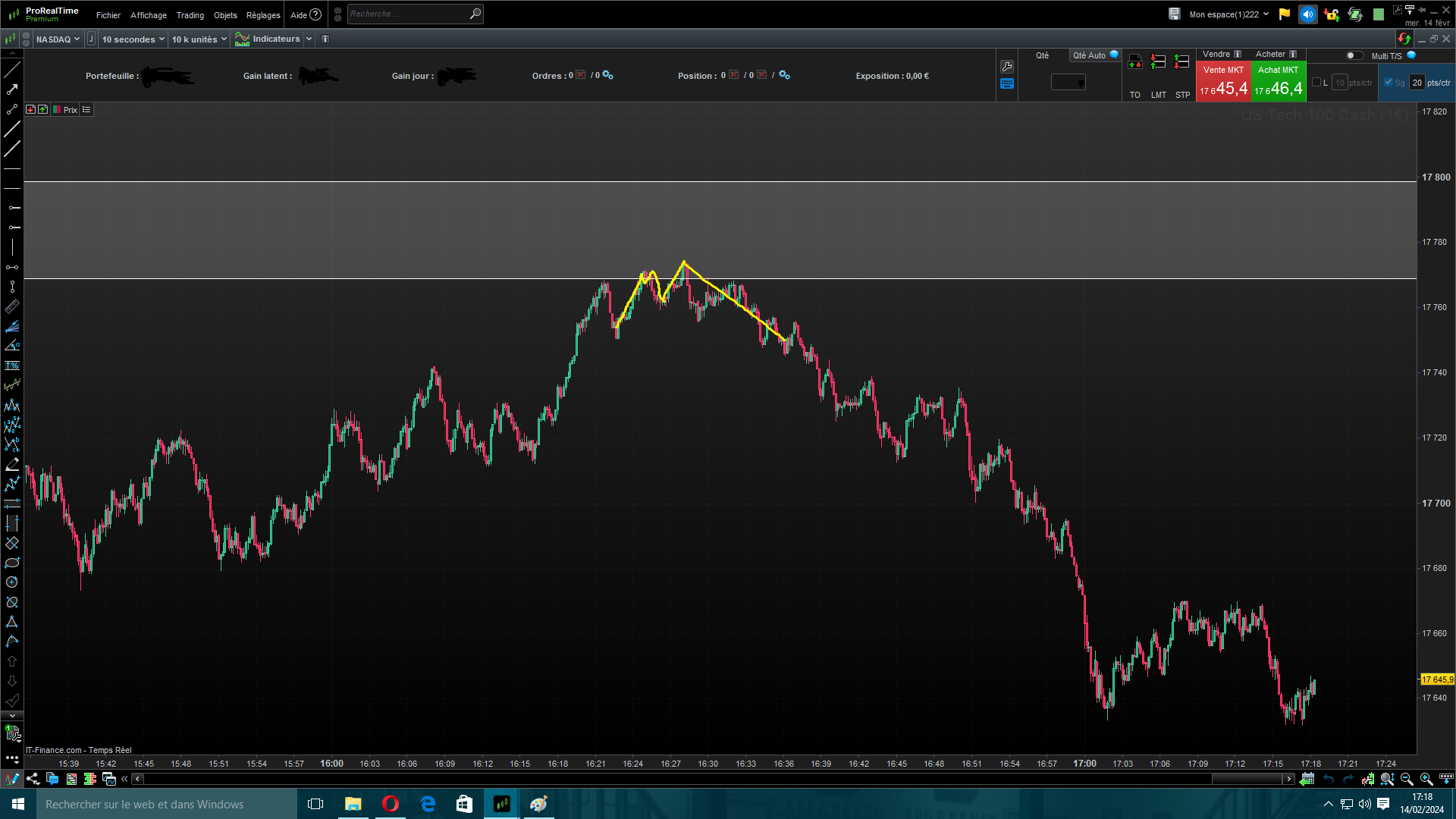1456x819 pixels.
Task: Open the Trading menu
Action: pyautogui.click(x=190, y=15)
